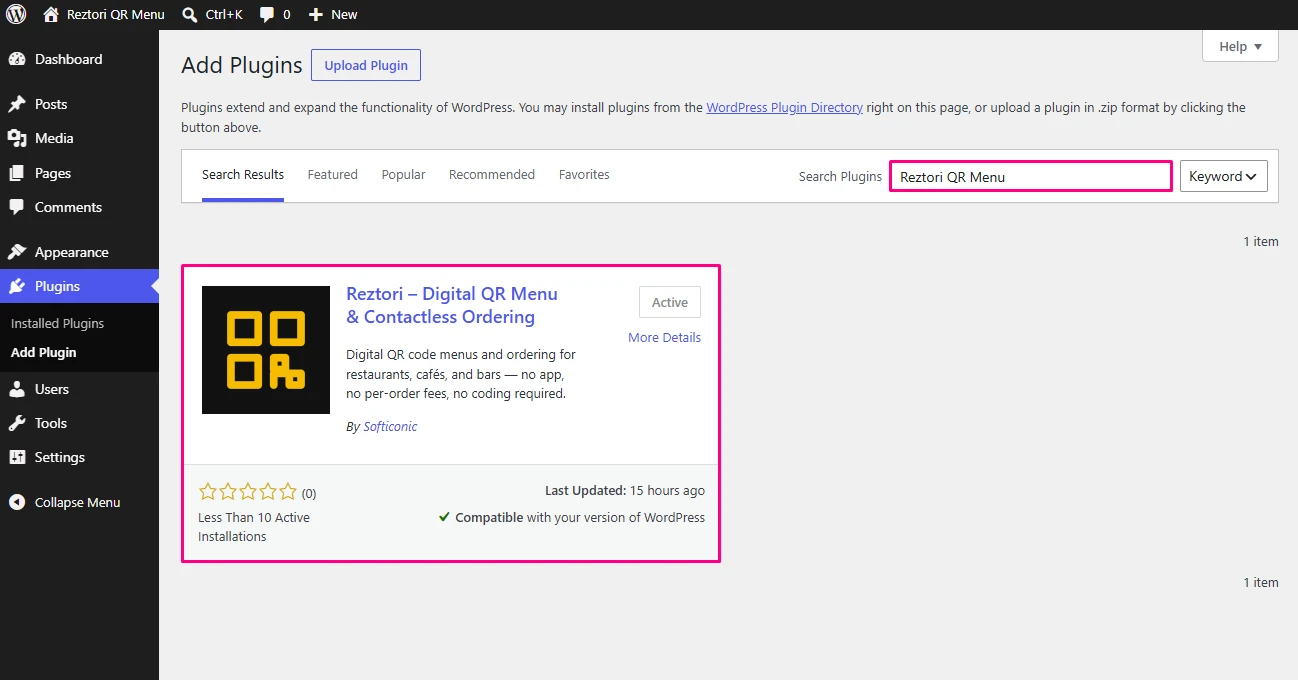Open the Reztori – Digital QR Menu title link
Screen dimensions: 1298x680
(452, 305)
